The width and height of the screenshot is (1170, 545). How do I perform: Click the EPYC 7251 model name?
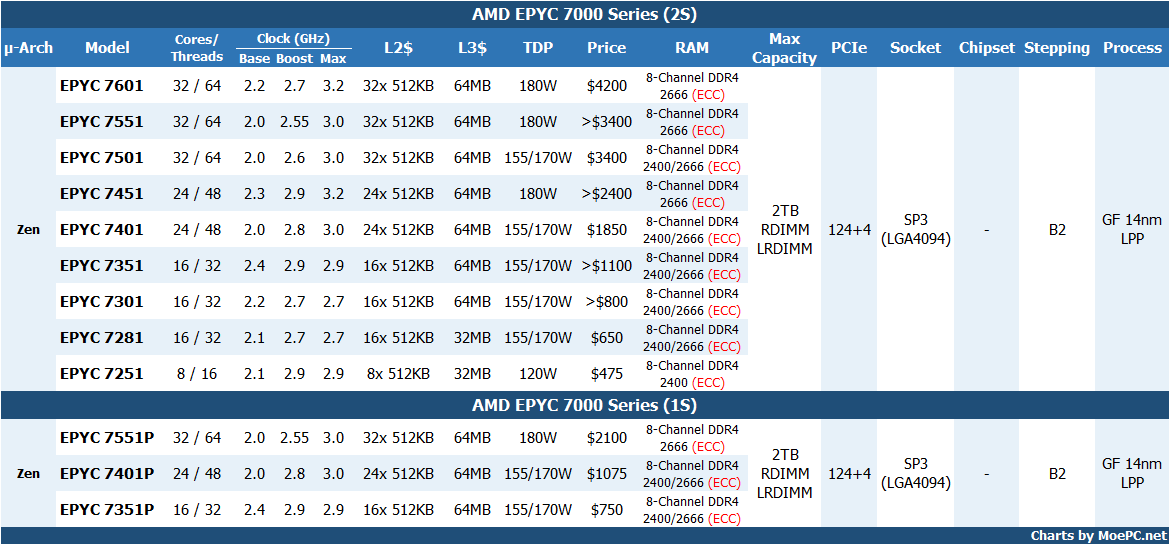pos(101,373)
